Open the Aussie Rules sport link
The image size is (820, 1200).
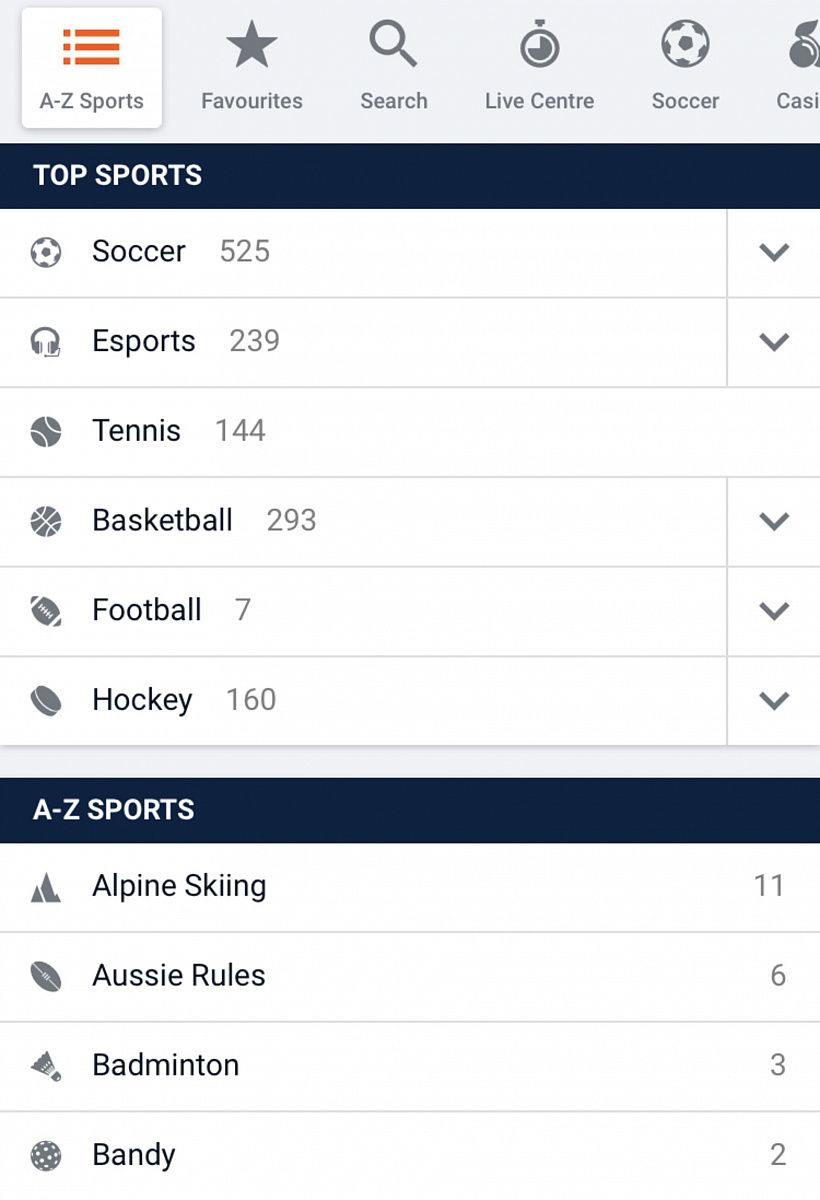(179, 975)
